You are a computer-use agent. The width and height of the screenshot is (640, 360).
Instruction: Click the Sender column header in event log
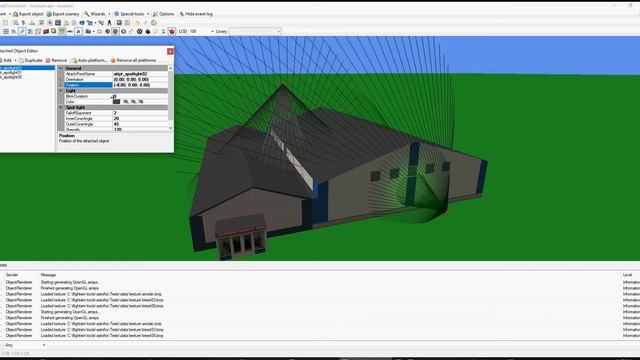tap(12, 275)
